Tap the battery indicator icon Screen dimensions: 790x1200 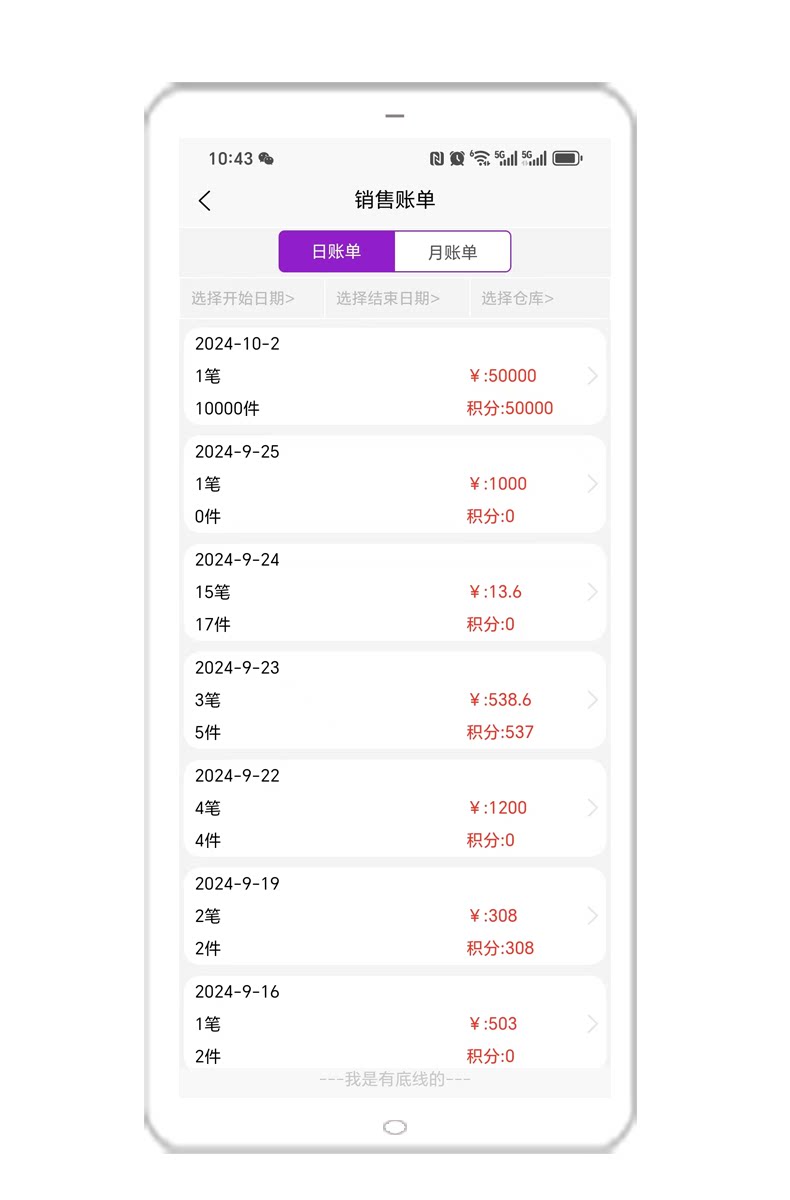click(567, 158)
